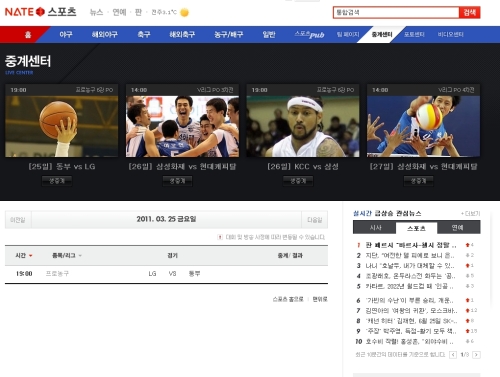This screenshot has height=377, width=500.
Task: Open 해외축구 in the navigation bar
Action: click(182, 34)
